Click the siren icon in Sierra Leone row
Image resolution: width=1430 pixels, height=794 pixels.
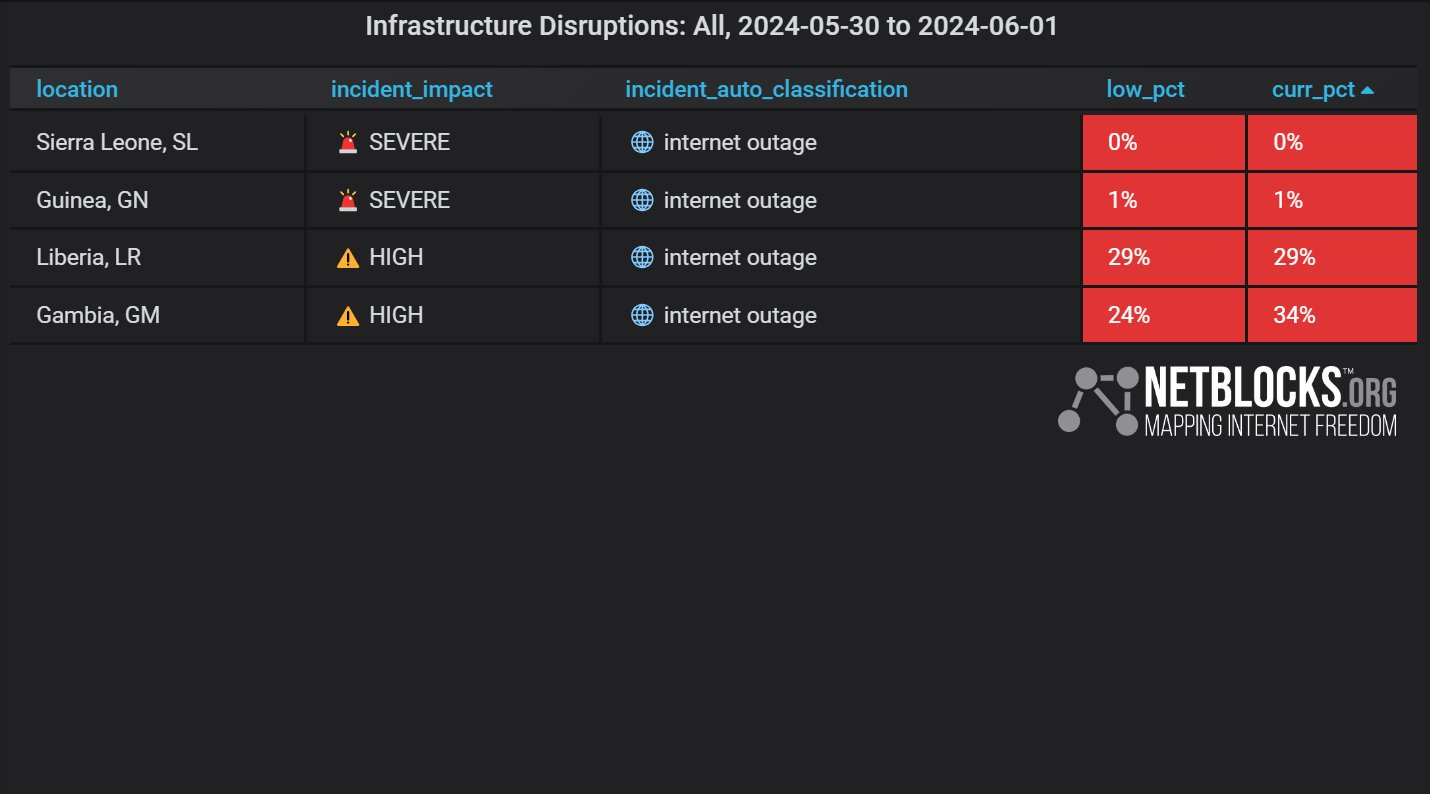point(348,143)
